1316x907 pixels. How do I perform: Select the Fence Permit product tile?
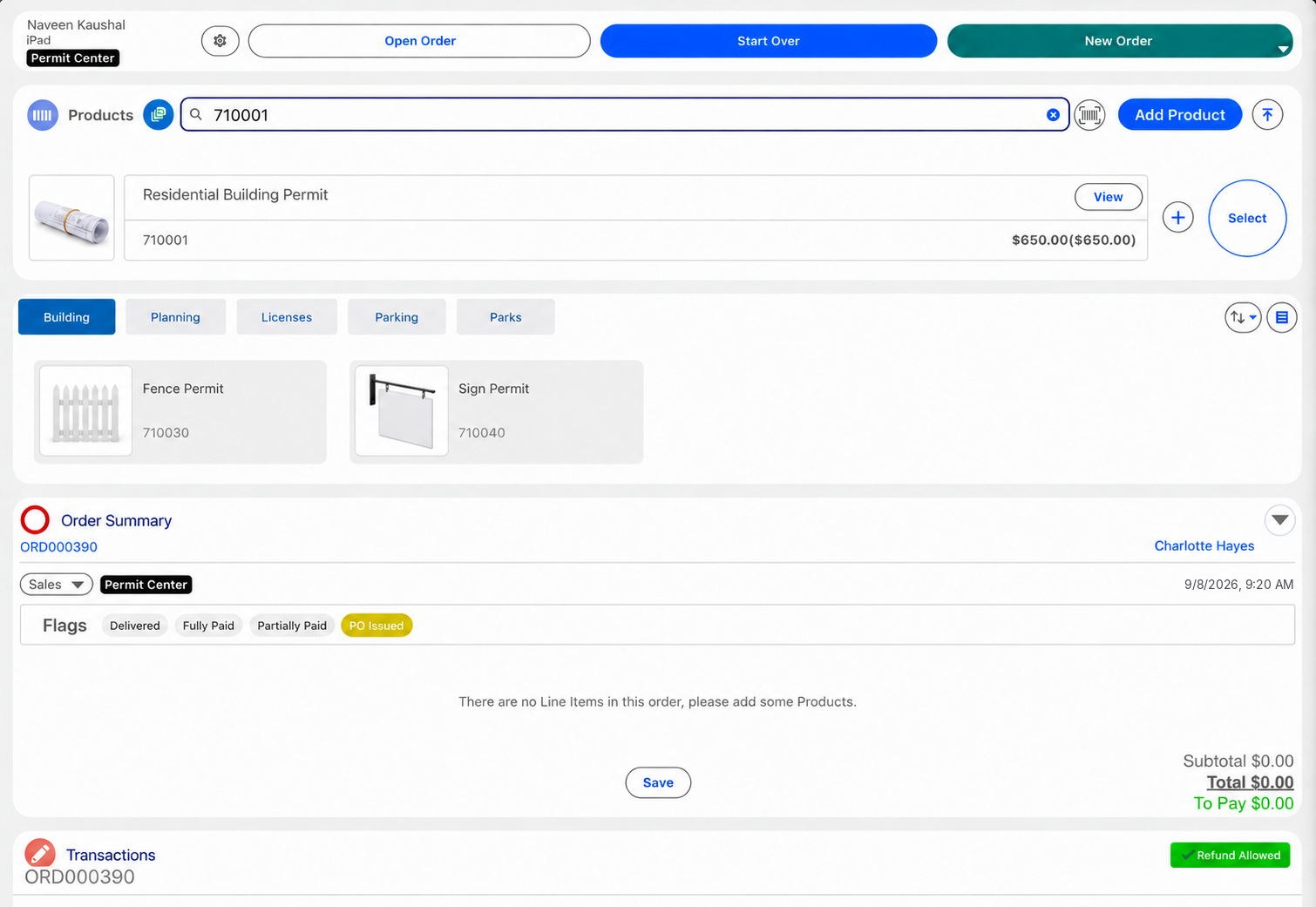[x=180, y=411]
